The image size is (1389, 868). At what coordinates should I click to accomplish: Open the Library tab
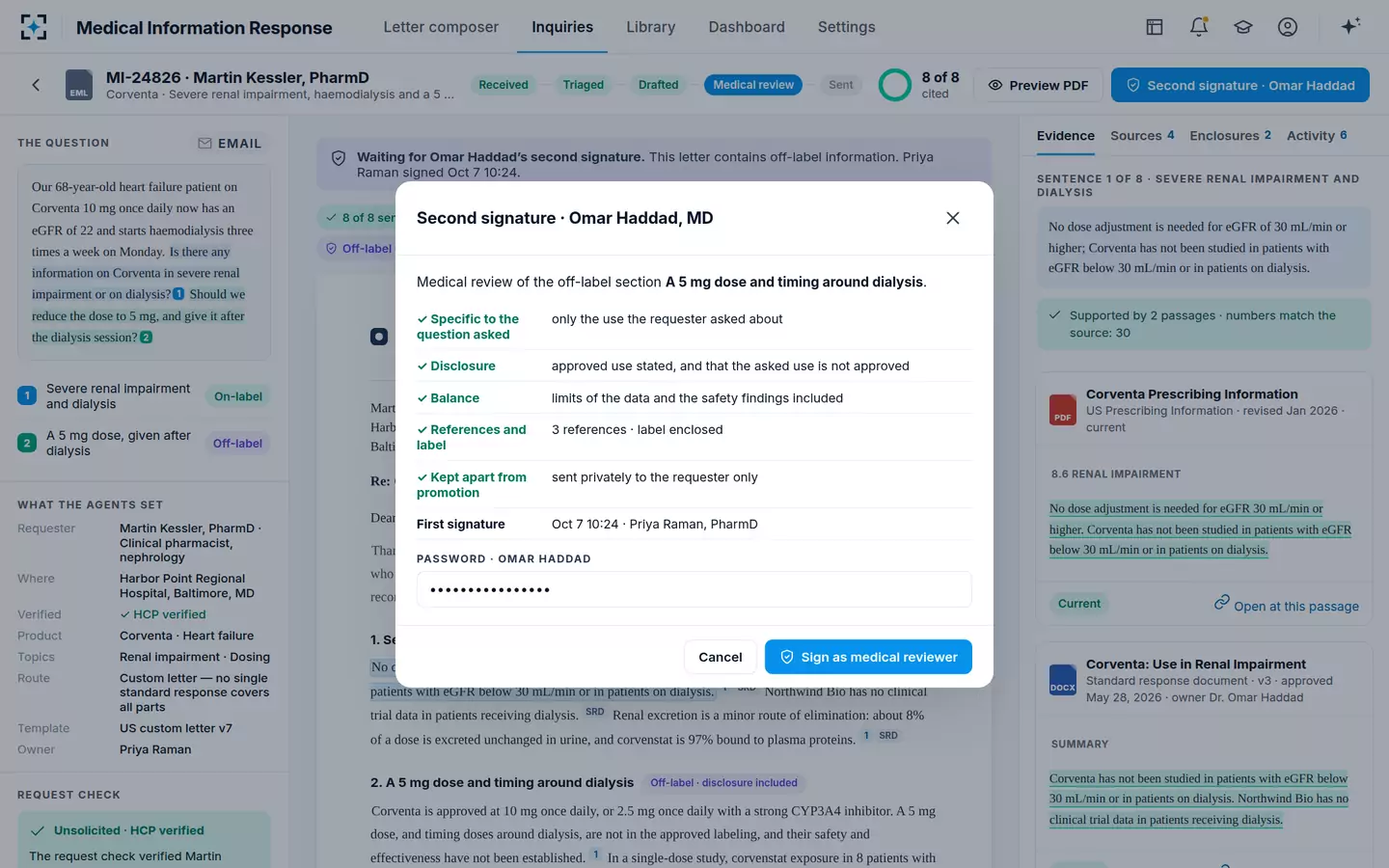click(651, 27)
